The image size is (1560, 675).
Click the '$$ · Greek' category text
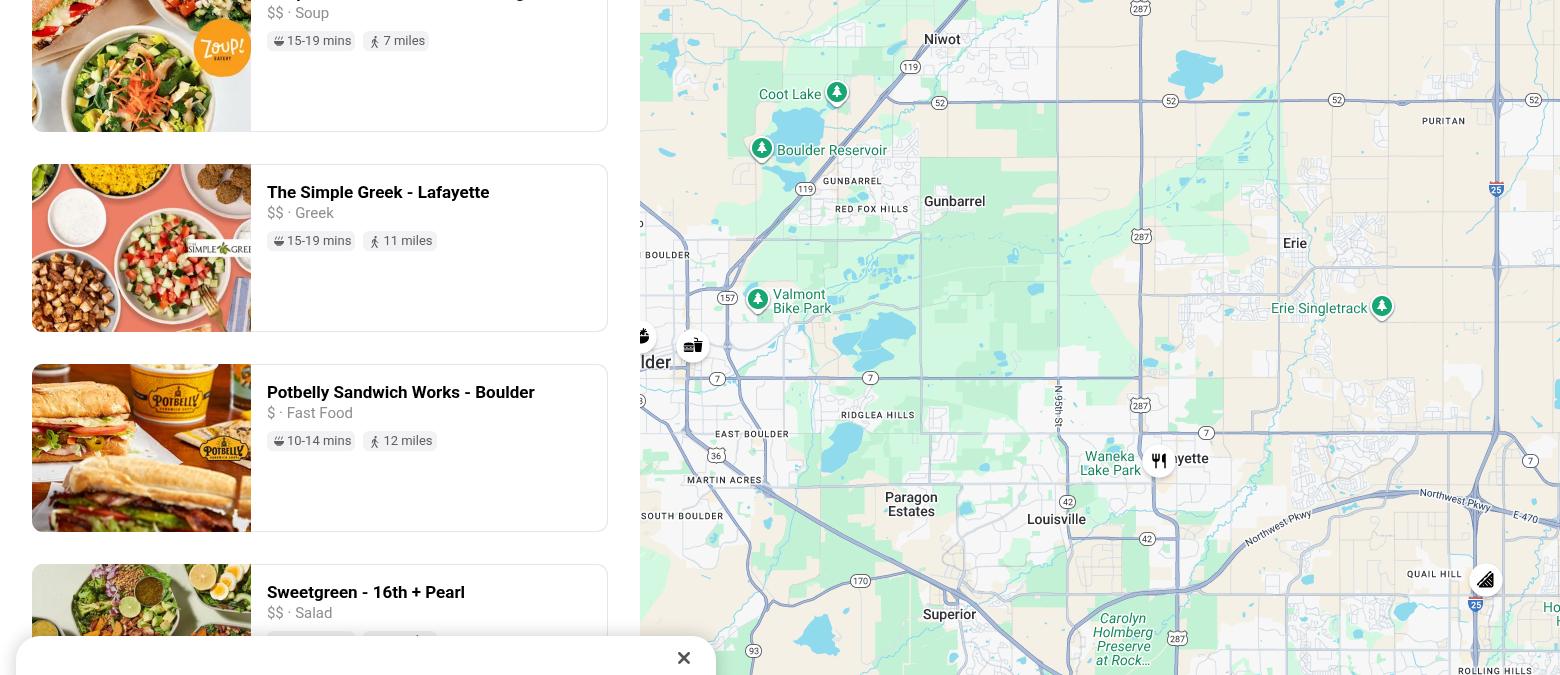point(300,213)
